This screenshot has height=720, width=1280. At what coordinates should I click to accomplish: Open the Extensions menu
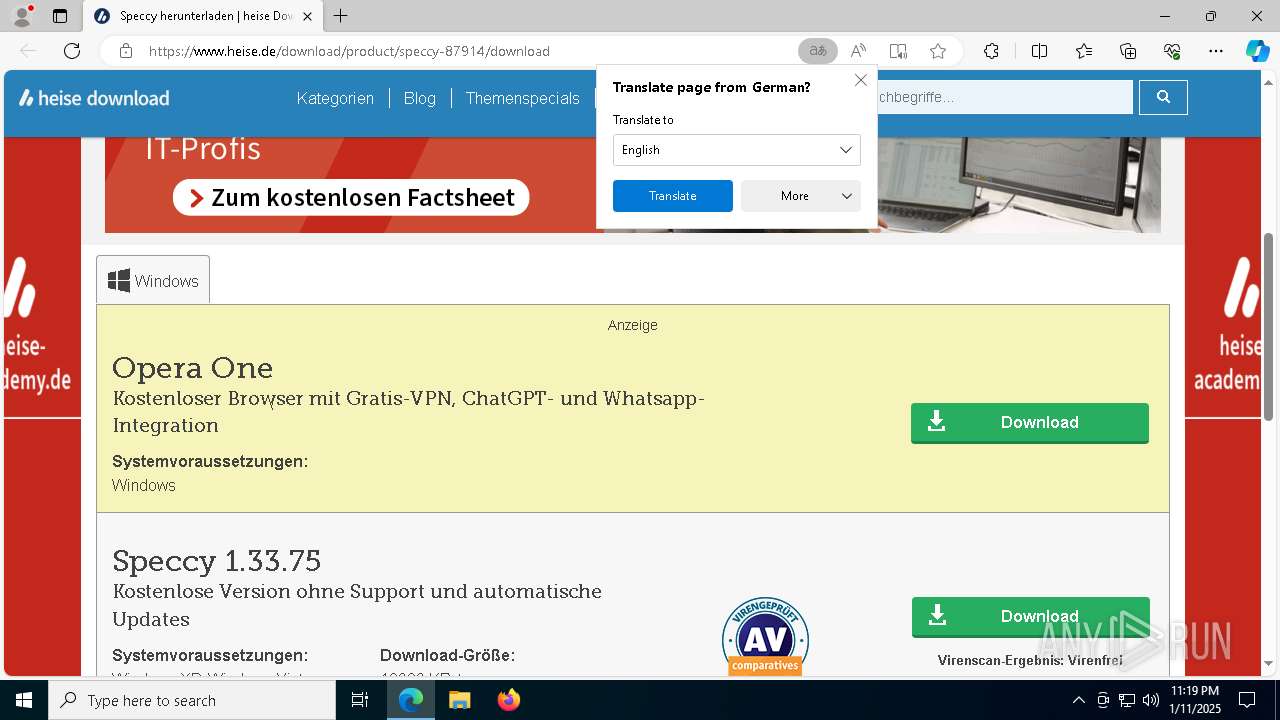pos(991,51)
